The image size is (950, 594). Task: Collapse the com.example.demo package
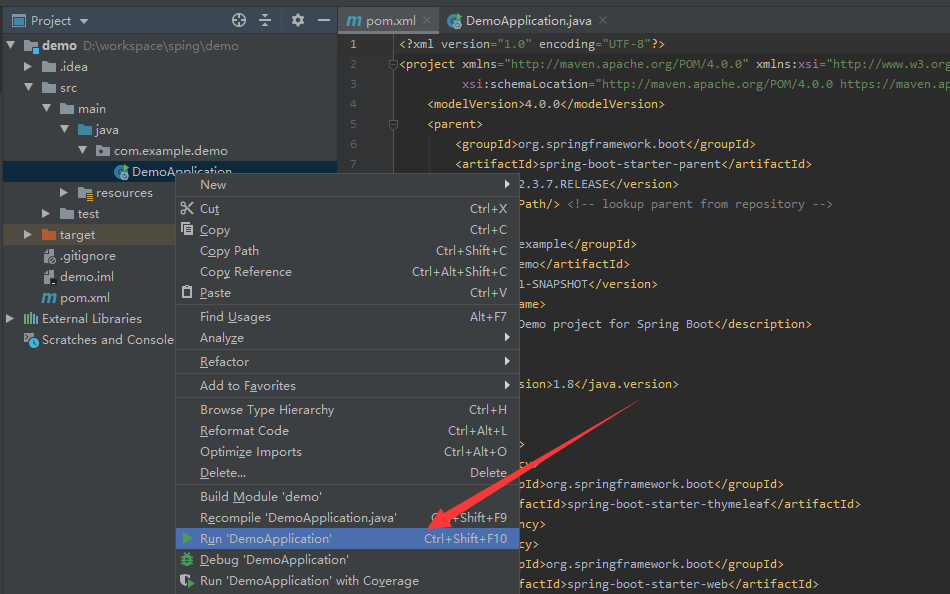(82, 150)
